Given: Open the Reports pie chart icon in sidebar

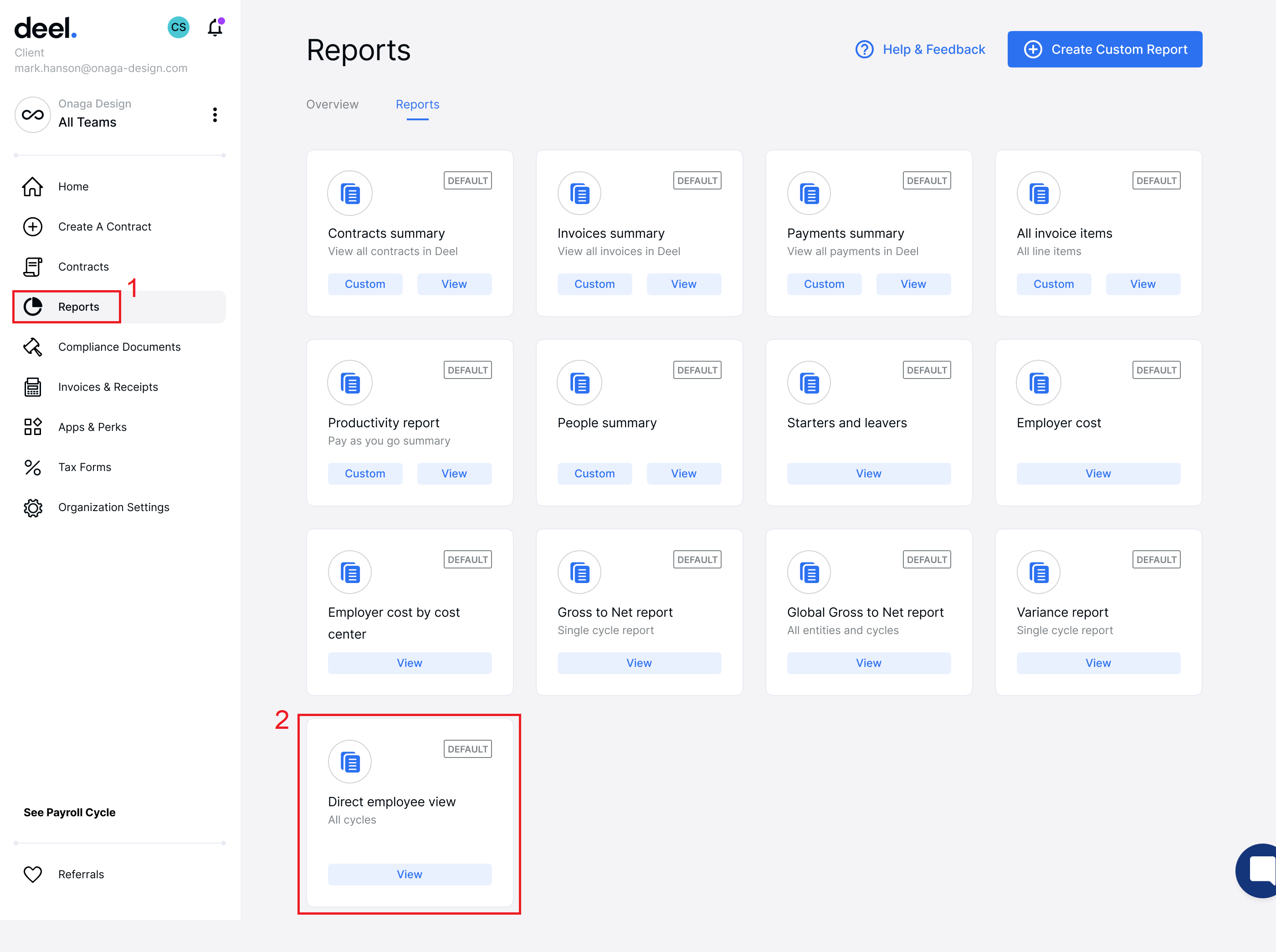Looking at the screenshot, I should (x=33, y=307).
